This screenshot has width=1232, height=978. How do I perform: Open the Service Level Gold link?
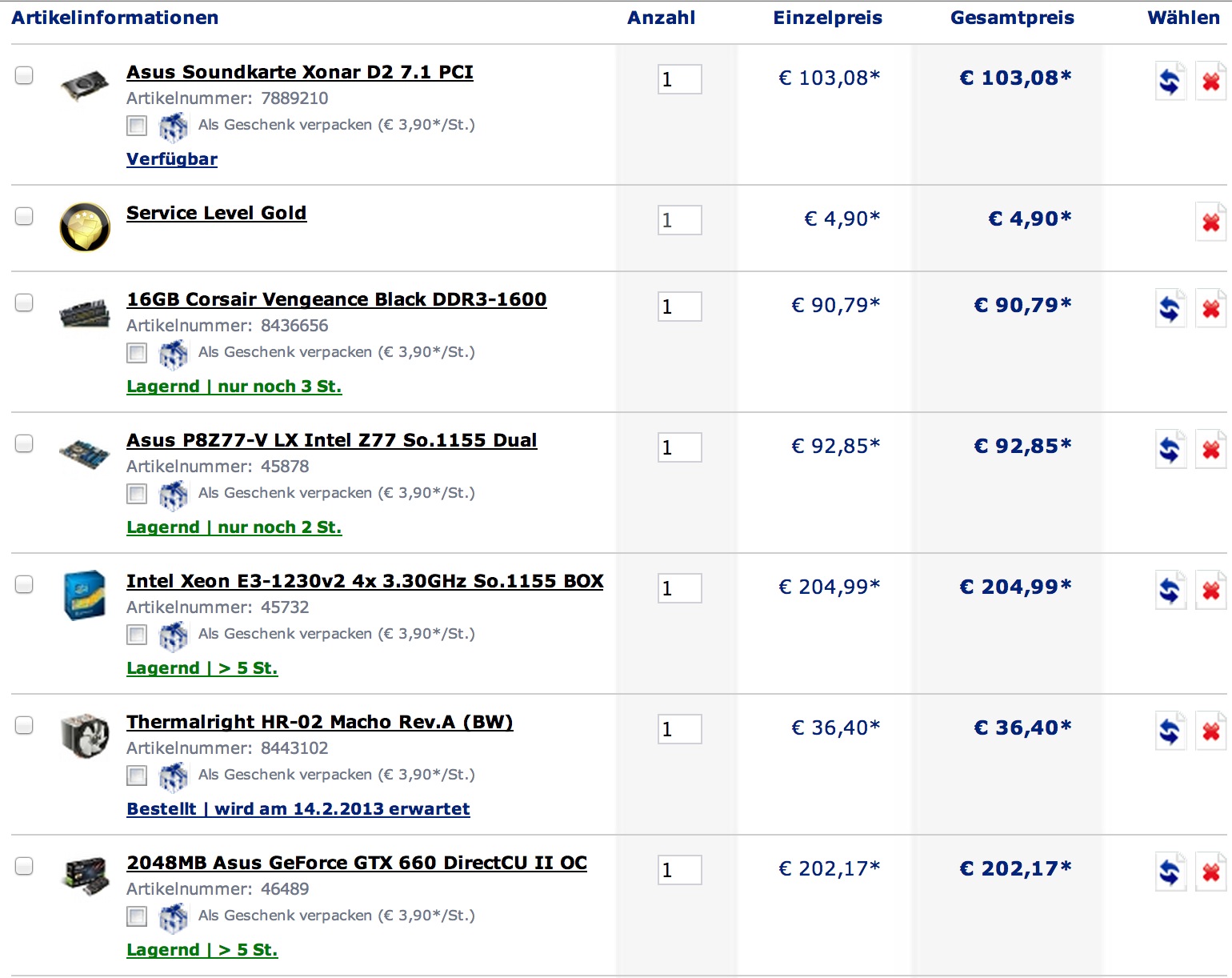click(x=216, y=213)
